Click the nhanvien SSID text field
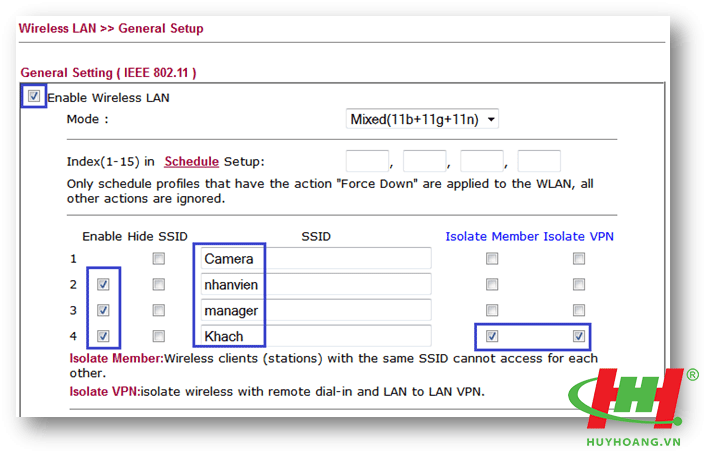This screenshot has width=706, height=453. pos(315,285)
